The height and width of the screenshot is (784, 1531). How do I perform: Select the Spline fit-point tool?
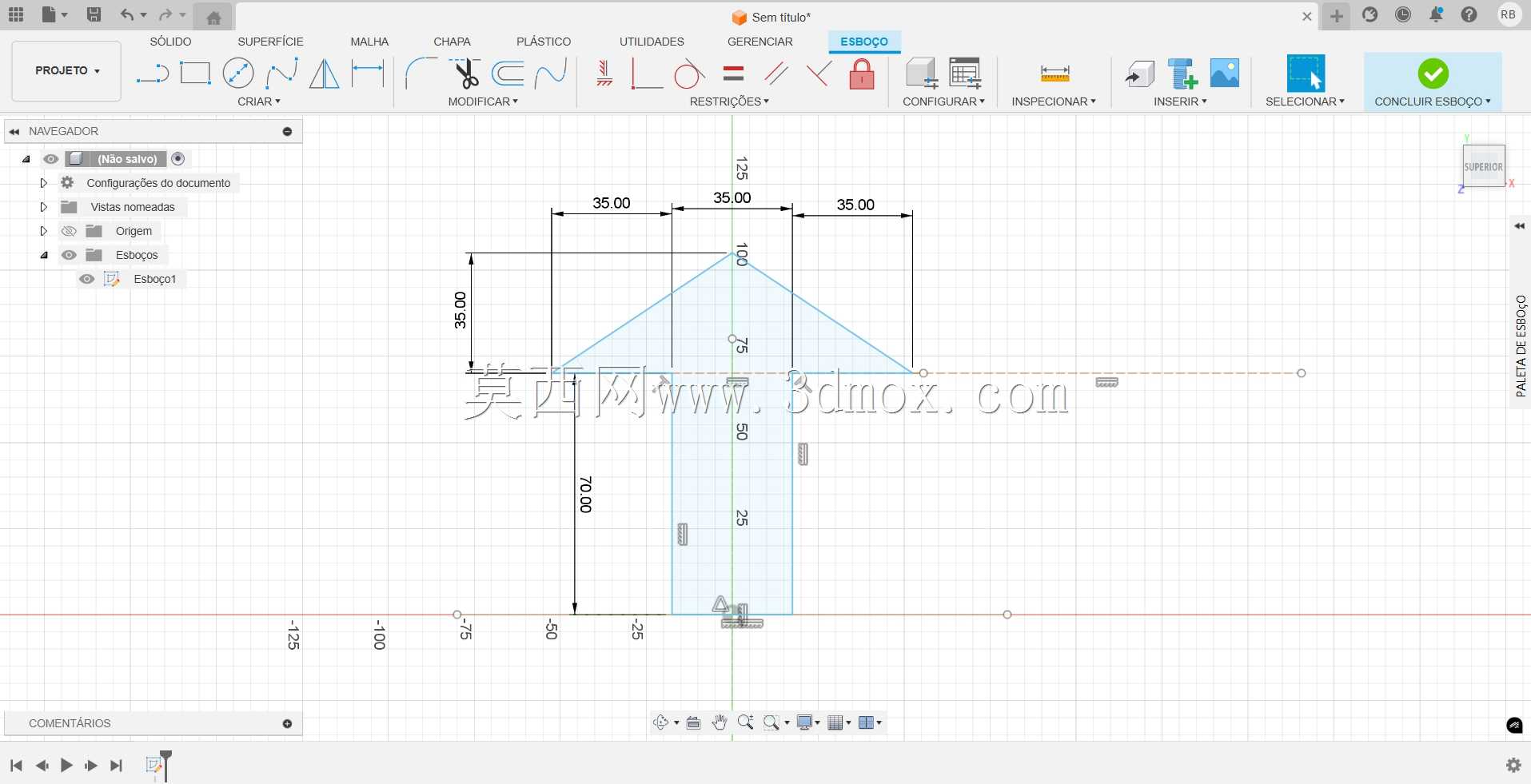tap(281, 74)
